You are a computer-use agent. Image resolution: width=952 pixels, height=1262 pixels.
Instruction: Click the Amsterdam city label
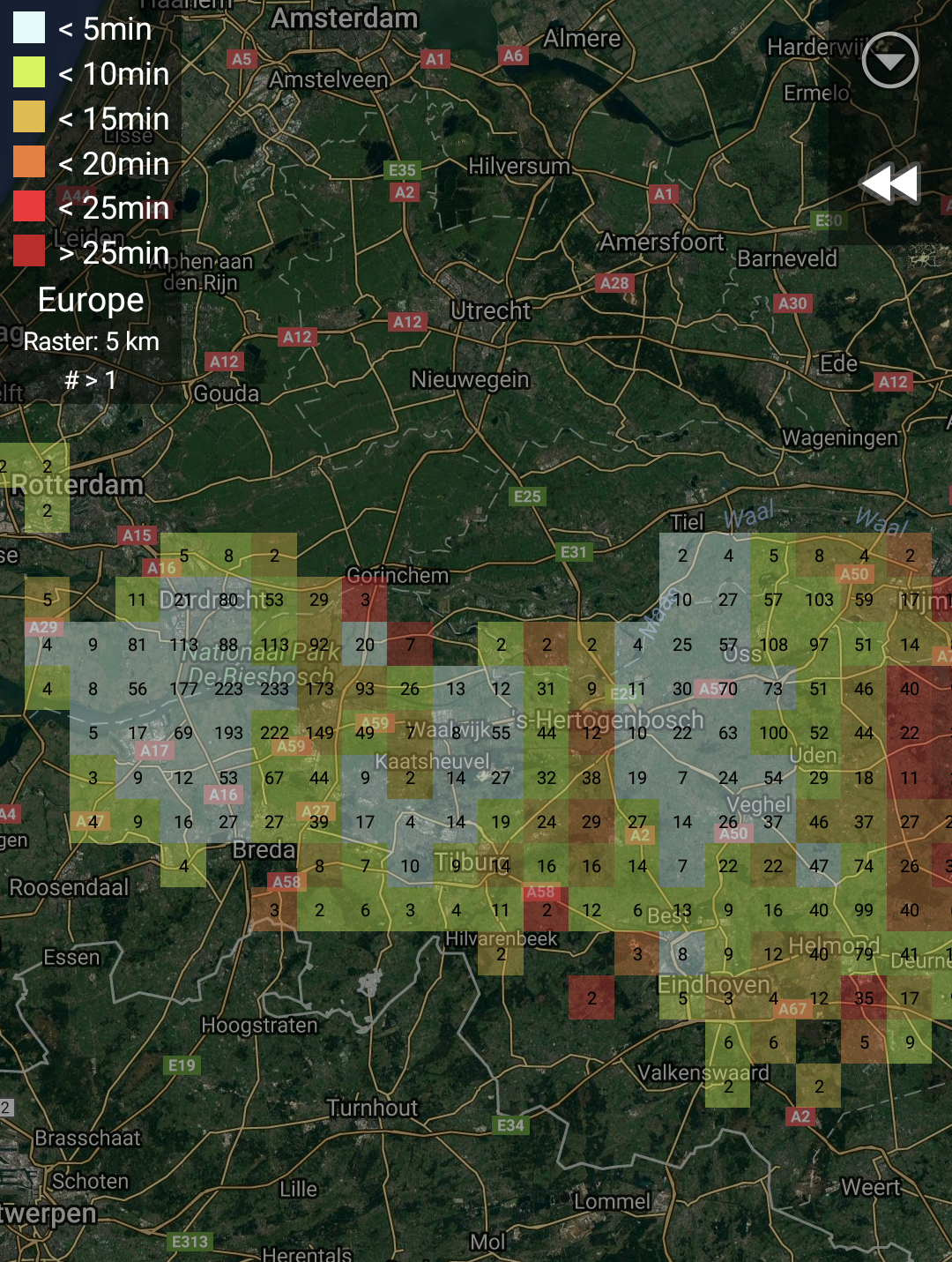pos(345,19)
